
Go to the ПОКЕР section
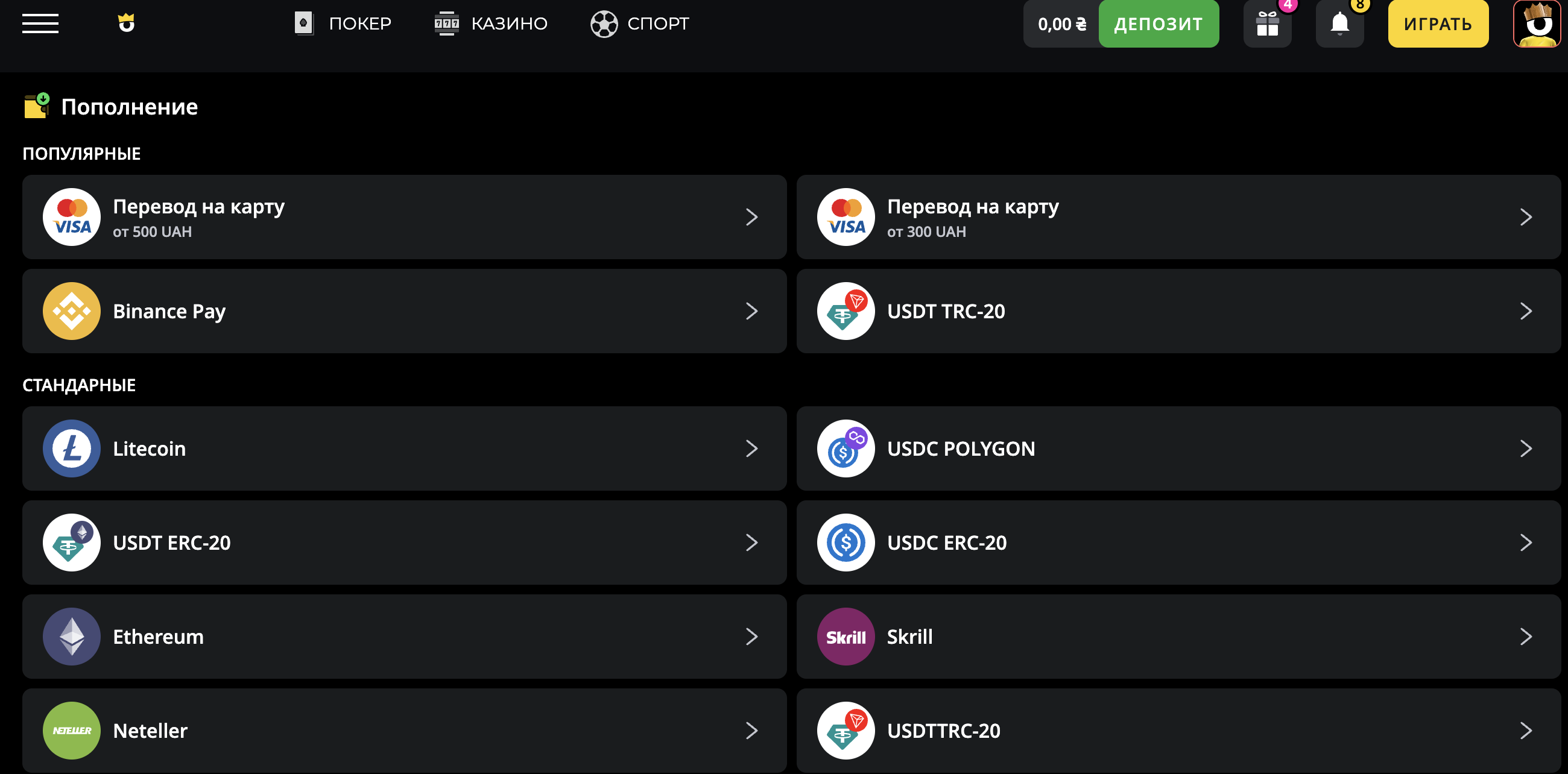[343, 24]
